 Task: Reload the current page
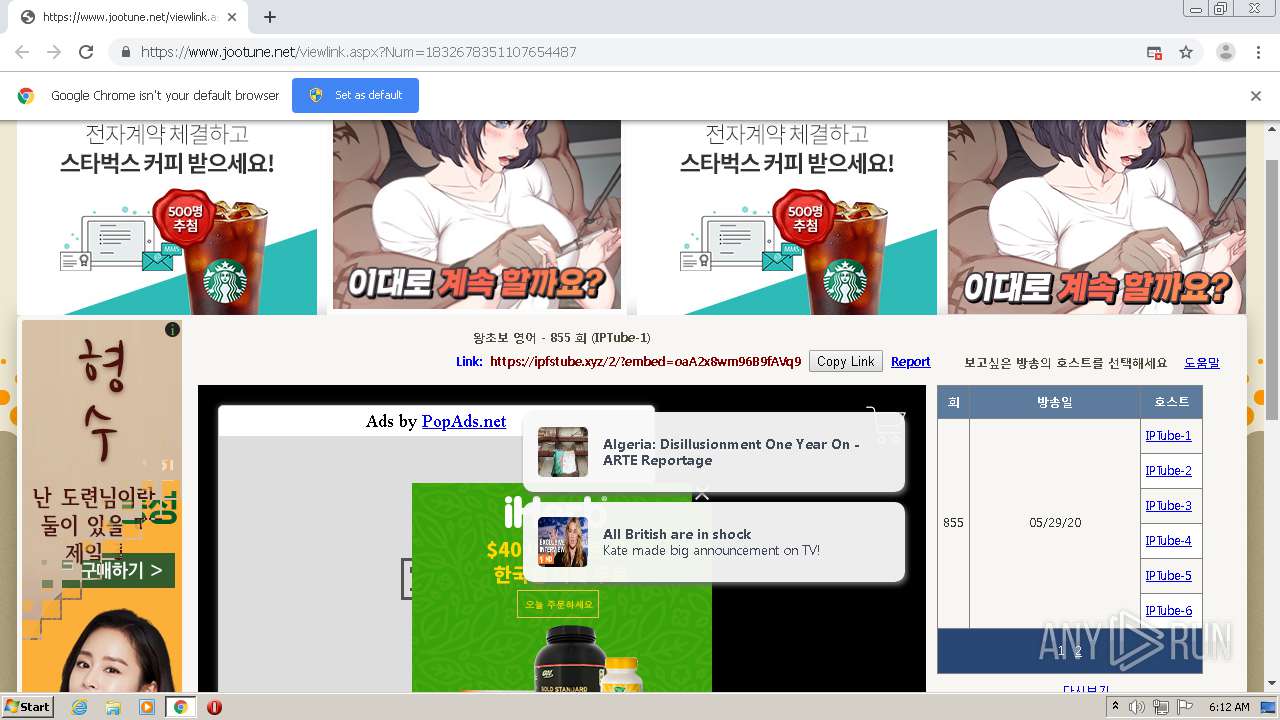point(86,52)
